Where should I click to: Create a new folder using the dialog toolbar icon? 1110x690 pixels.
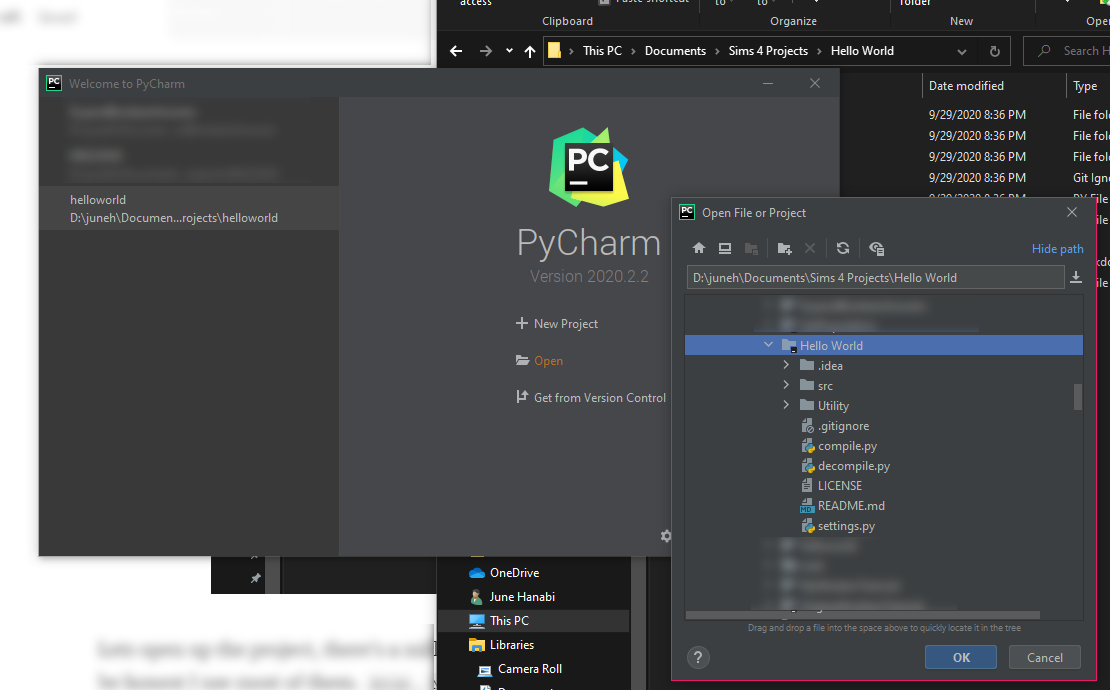click(x=784, y=248)
